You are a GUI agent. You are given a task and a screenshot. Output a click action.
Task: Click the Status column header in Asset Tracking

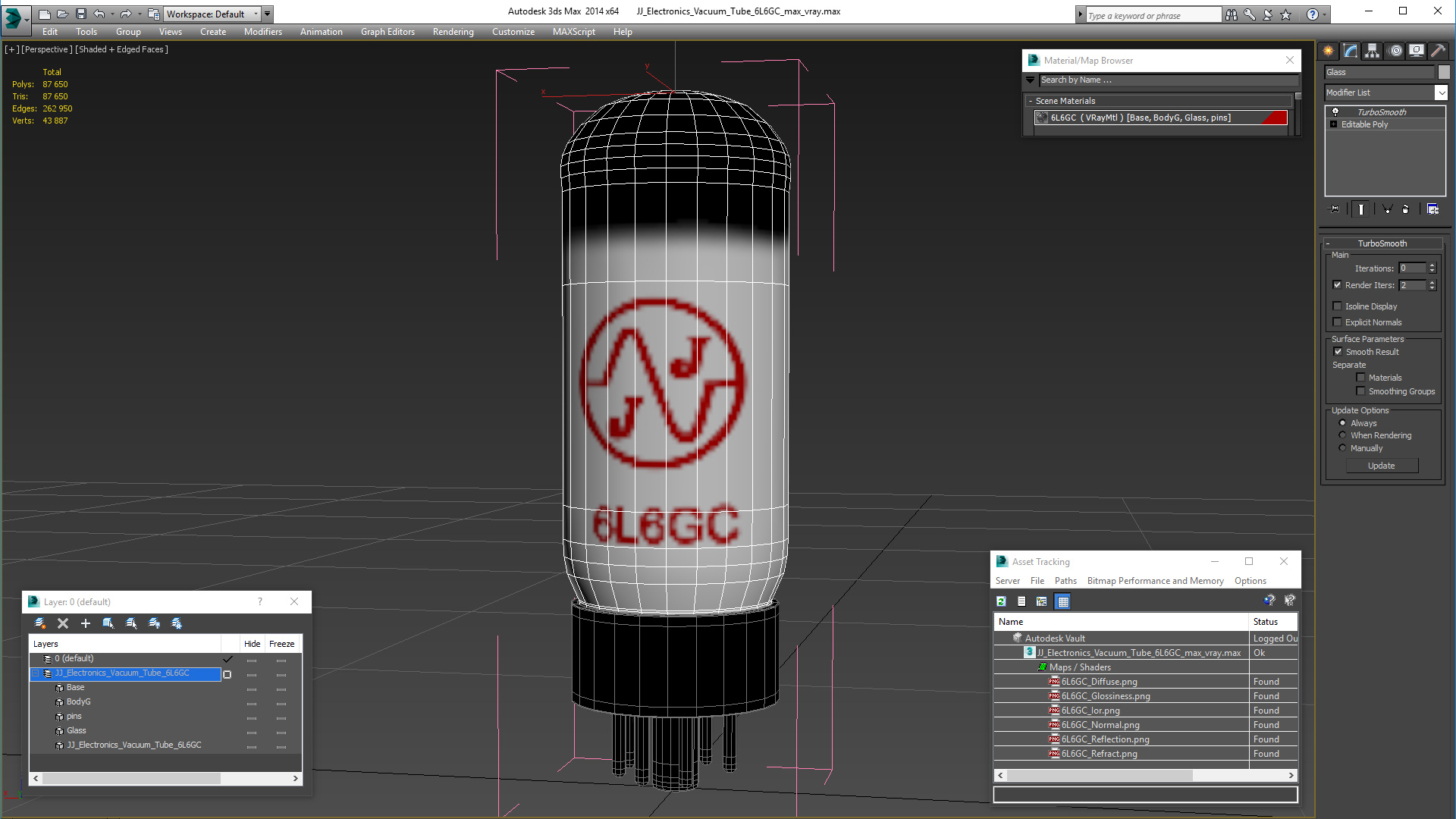[x=1272, y=622]
